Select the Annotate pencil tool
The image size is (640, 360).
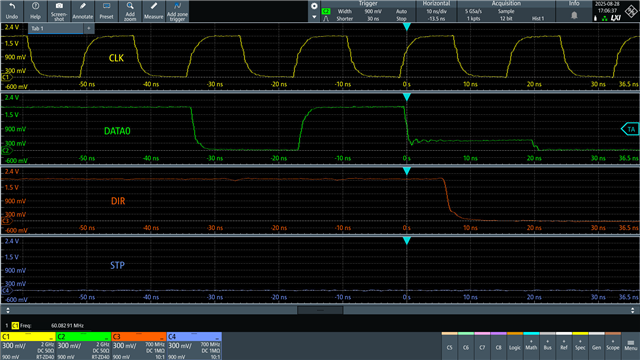[x=83, y=11]
